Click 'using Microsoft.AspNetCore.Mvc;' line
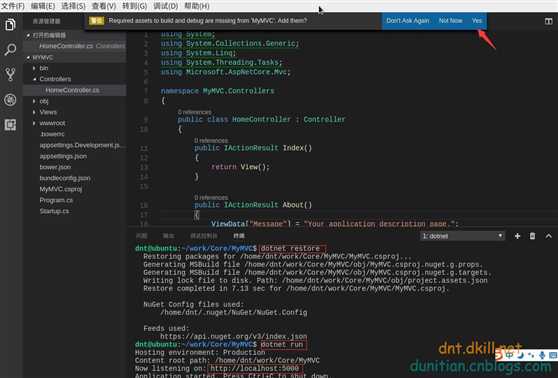The width and height of the screenshot is (558, 378). click(x=225, y=72)
